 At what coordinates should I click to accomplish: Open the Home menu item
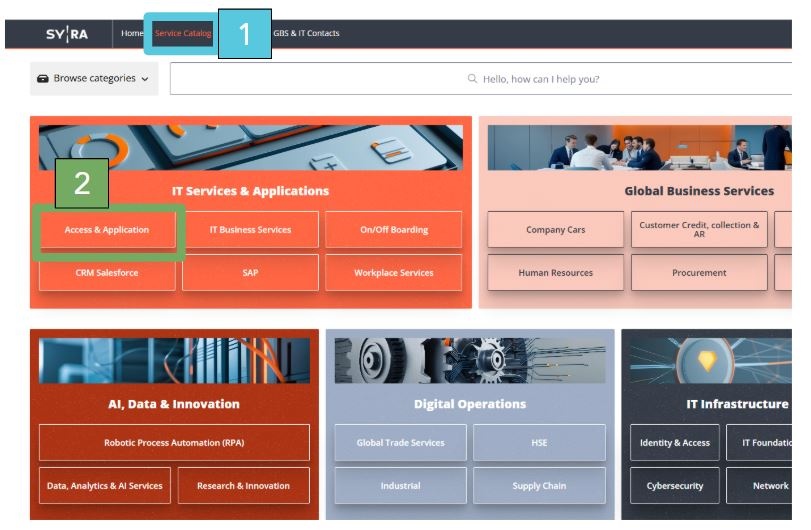(x=132, y=33)
